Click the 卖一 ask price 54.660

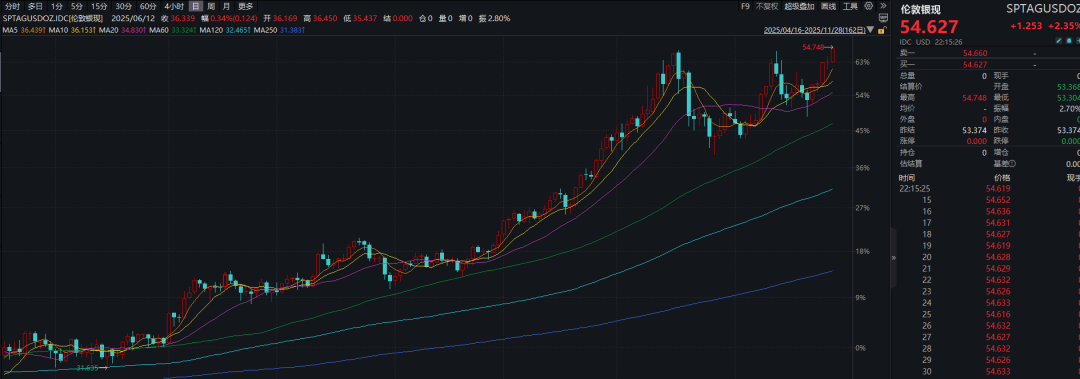click(975, 53)
